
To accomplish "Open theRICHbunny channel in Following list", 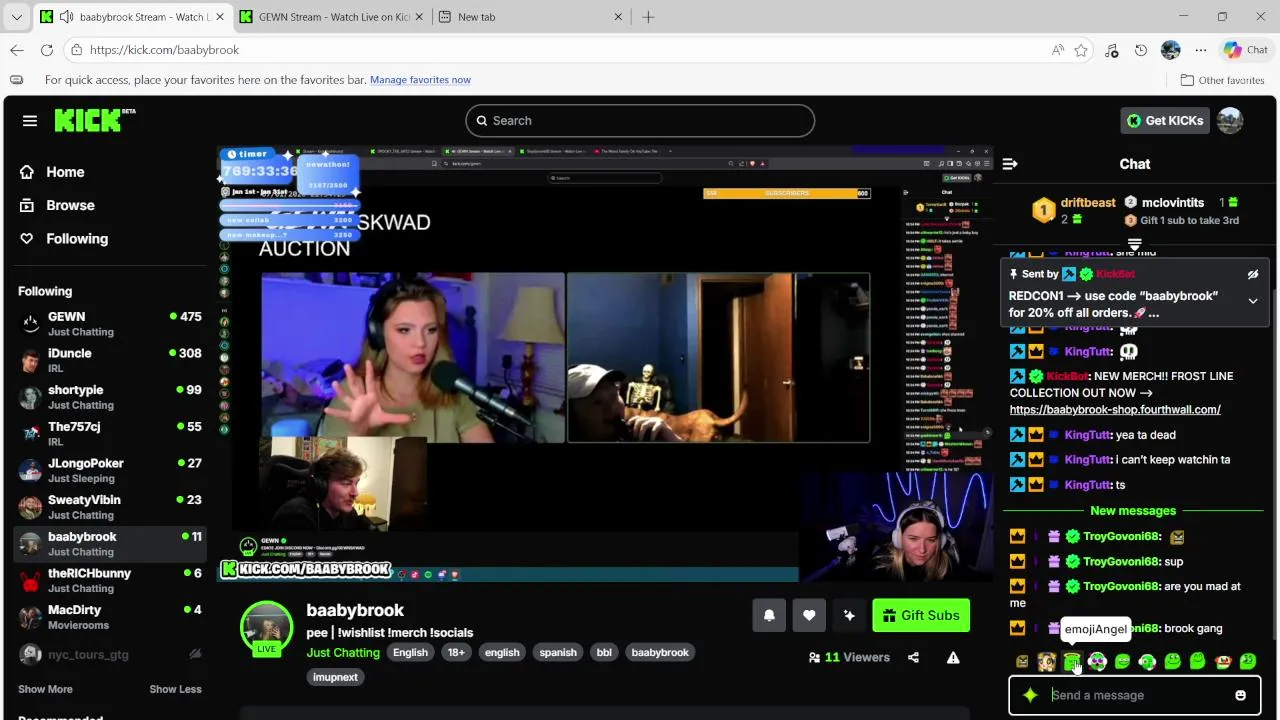I will click(110, 580).
